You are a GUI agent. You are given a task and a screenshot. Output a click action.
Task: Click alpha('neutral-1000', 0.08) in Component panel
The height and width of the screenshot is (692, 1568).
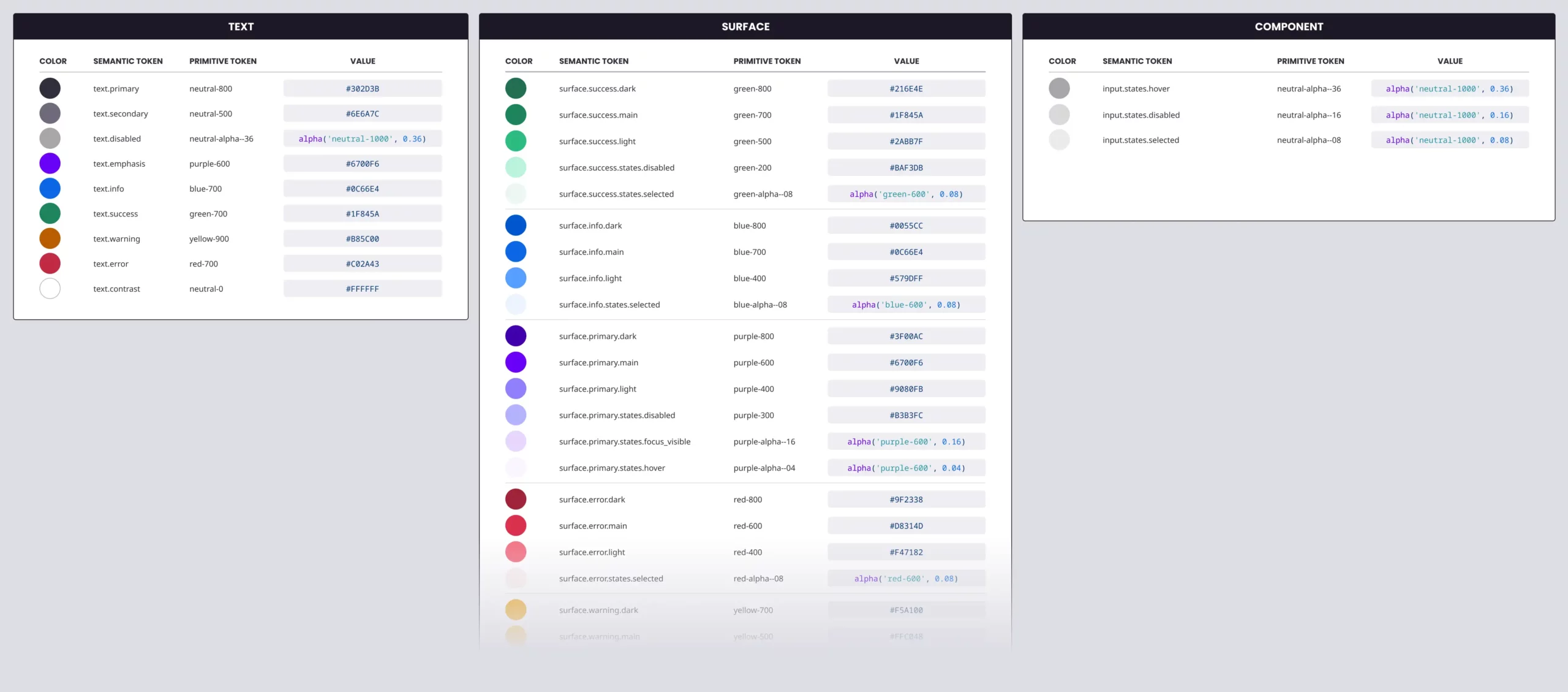[1450, 140]
